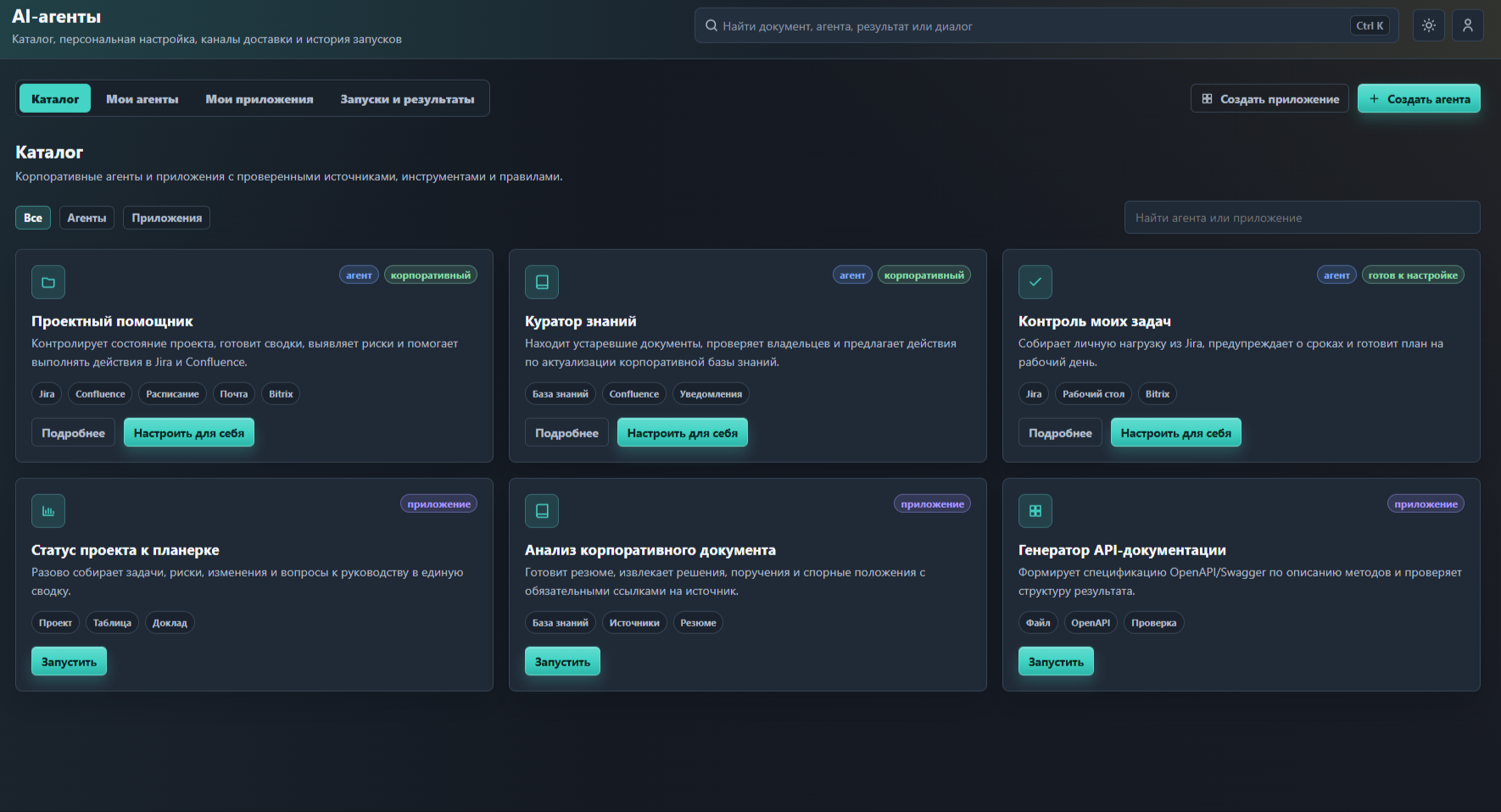Screen dimensions: 1501x812
Task: Click the База знаний tag on Куратор знаний
Action: pyautogui.click(x=561, y=393)
